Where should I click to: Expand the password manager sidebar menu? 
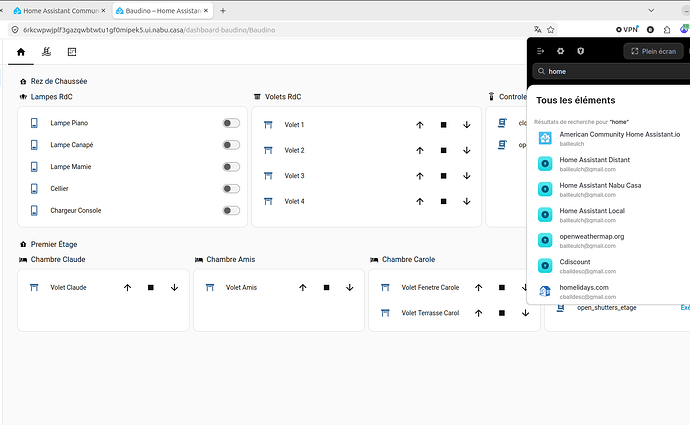pos(540,51)
